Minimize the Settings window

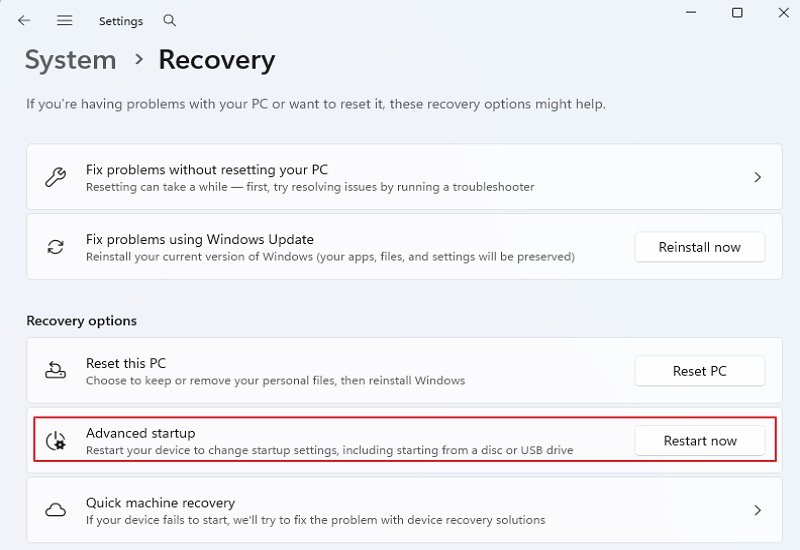(x=690, y=13)
